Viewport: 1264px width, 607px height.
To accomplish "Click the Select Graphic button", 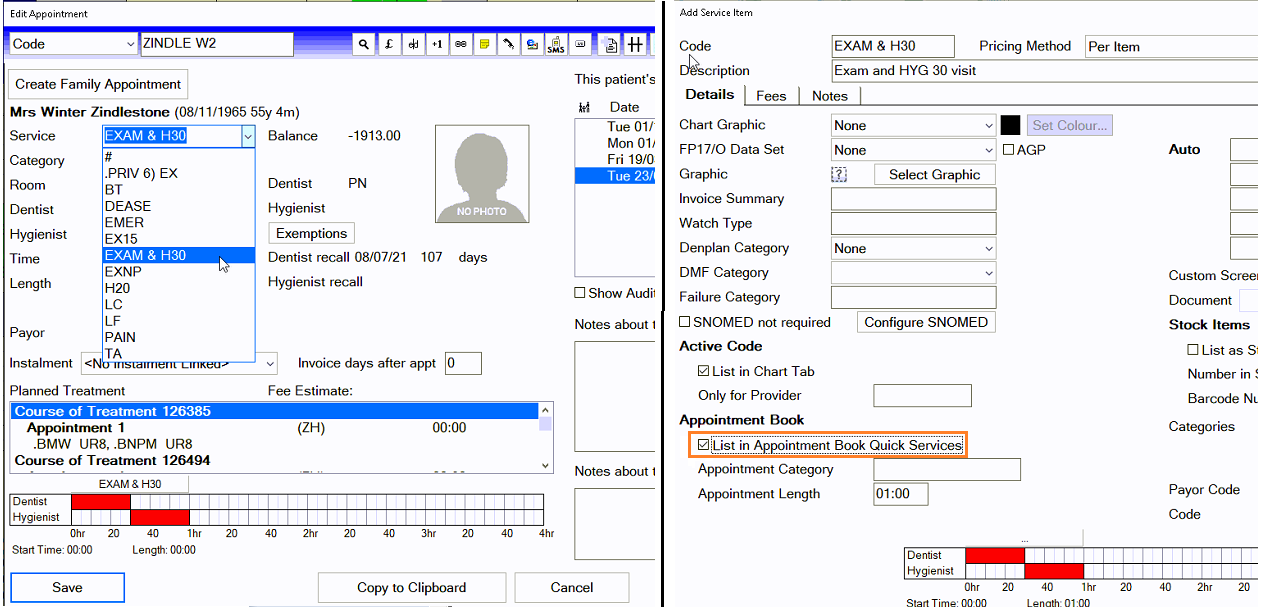I will [x=935, y=174].
